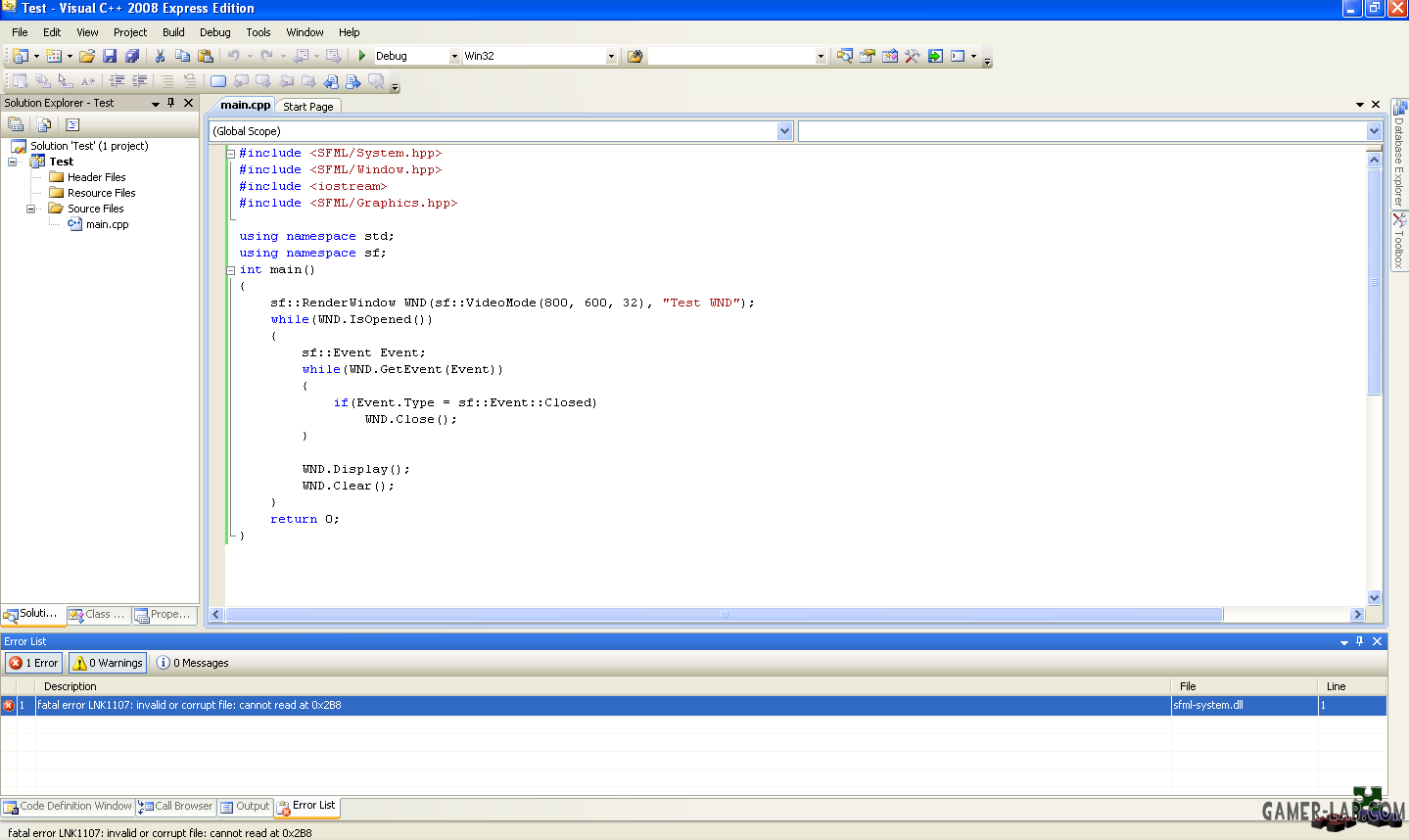1409x840 pixels.
Task: Open the Debug configuration dropdown
Action: coord(454,56)
